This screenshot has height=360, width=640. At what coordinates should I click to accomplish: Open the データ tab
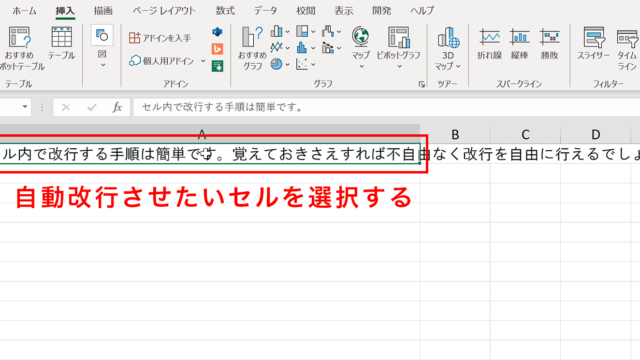[265, 11]
